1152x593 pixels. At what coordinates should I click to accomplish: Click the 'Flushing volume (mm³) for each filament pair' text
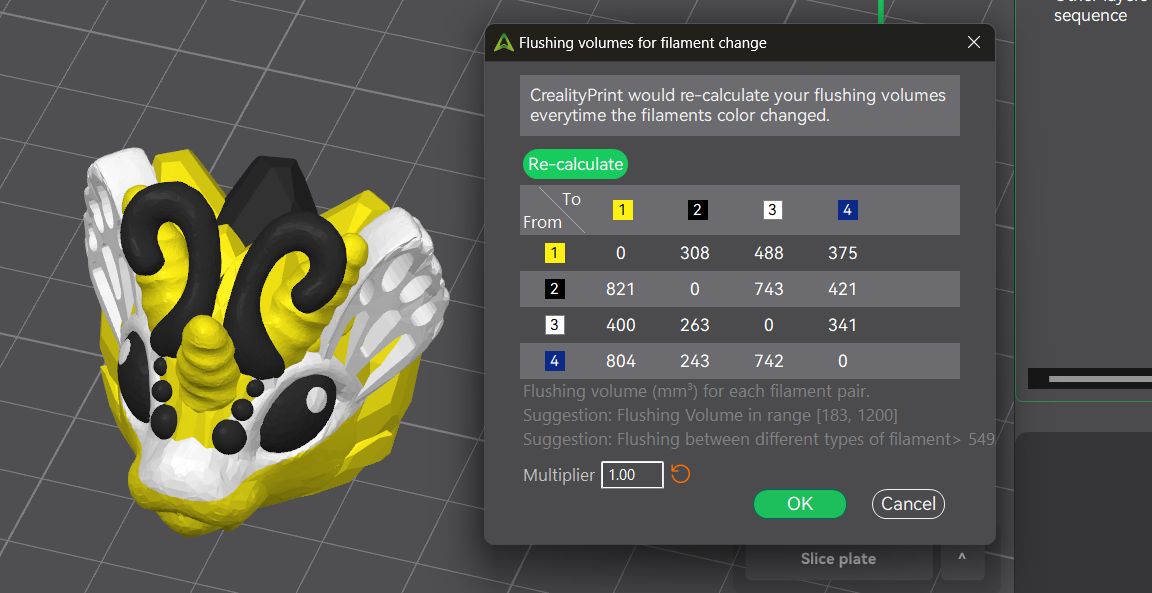click(x=696, y=391)
